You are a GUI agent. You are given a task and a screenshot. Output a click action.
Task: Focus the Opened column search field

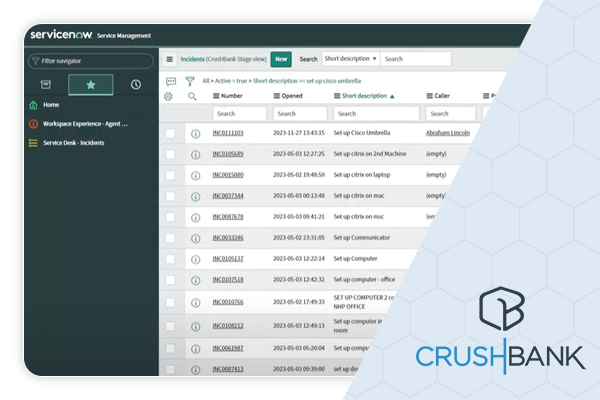300,114
